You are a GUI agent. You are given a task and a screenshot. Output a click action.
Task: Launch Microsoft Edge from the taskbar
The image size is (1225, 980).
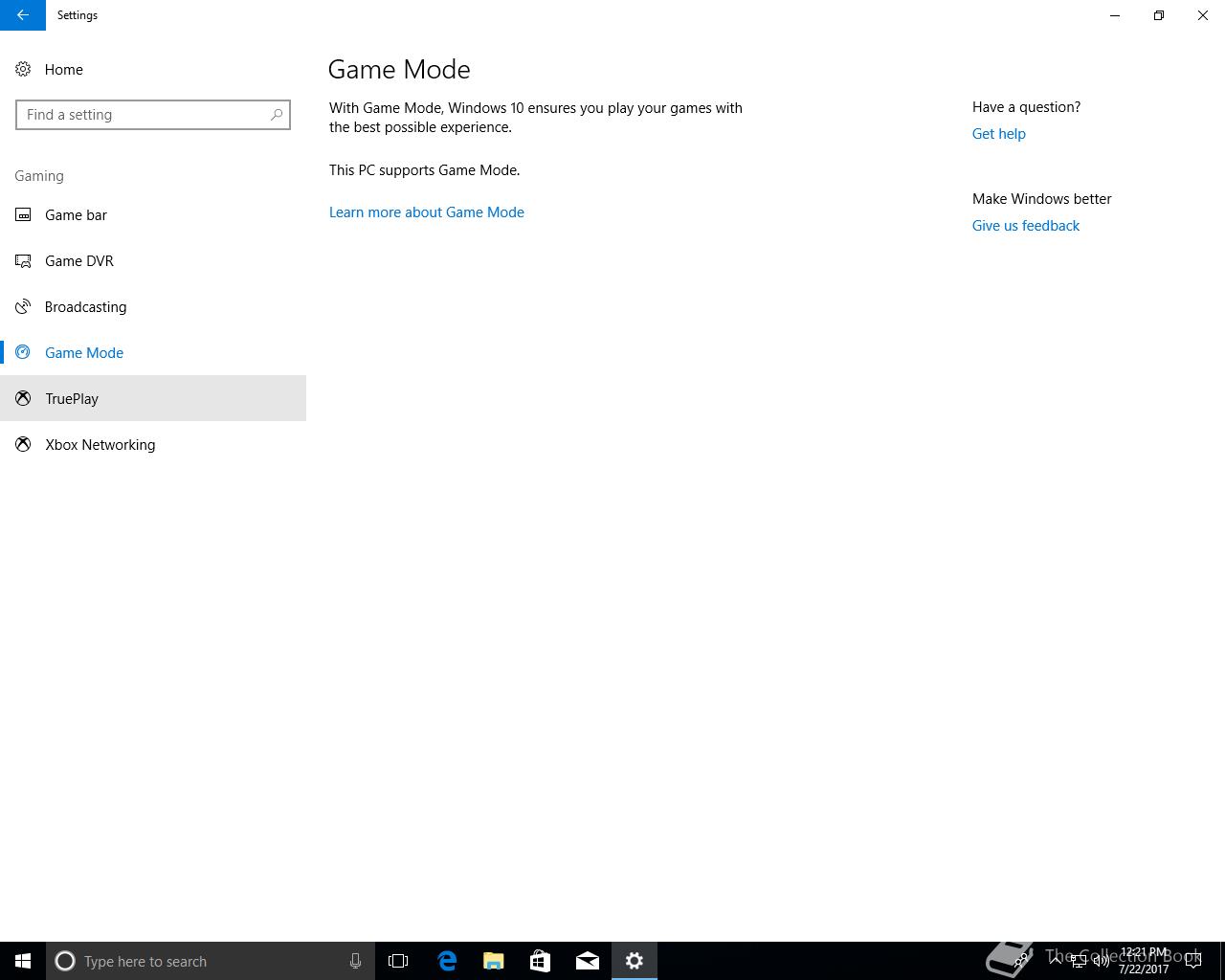(447, 961)
